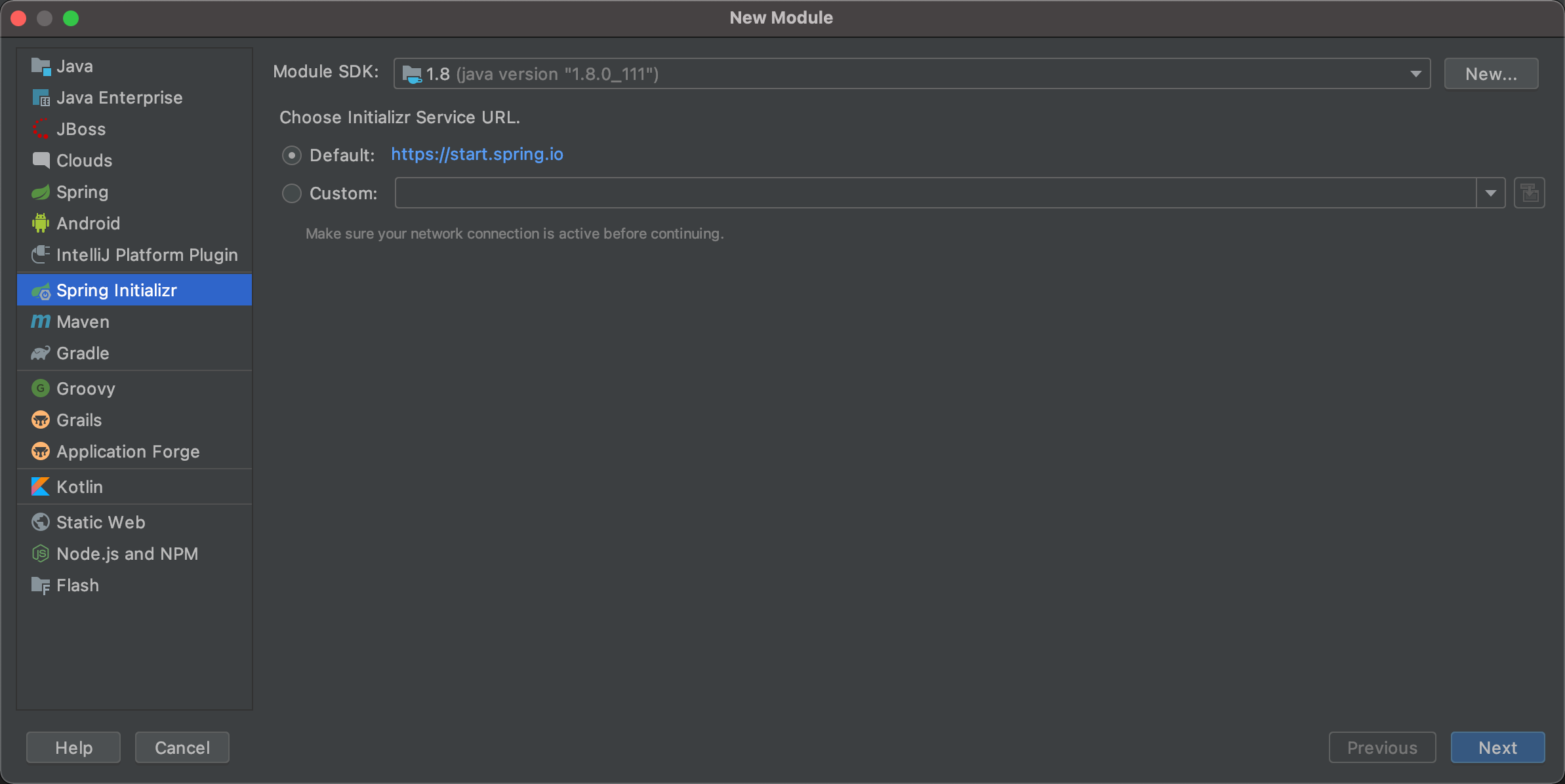Open the Module SDK dropdown arrow
1565x784 pixels.
click(x=1415, y=74)
